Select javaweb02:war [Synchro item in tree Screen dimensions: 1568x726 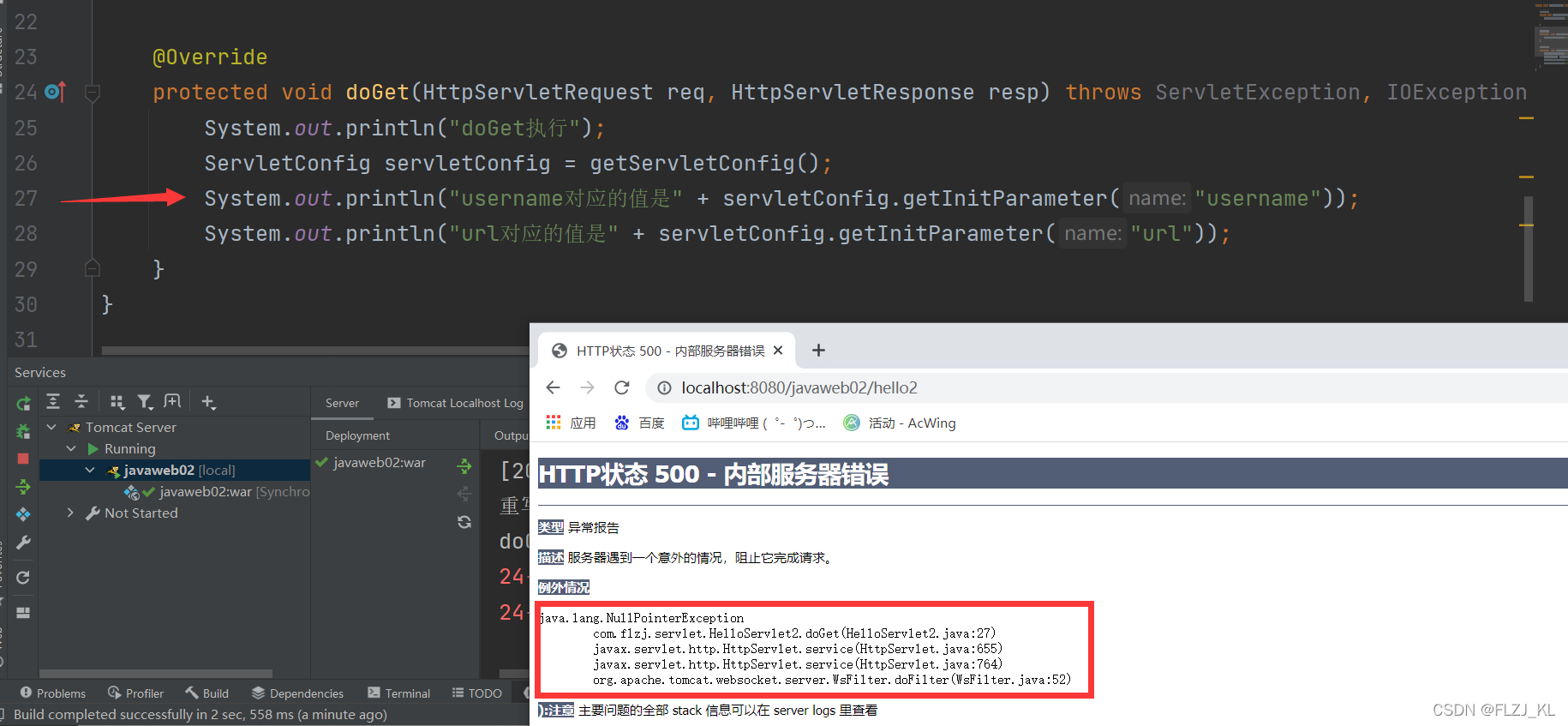(216, 491)
